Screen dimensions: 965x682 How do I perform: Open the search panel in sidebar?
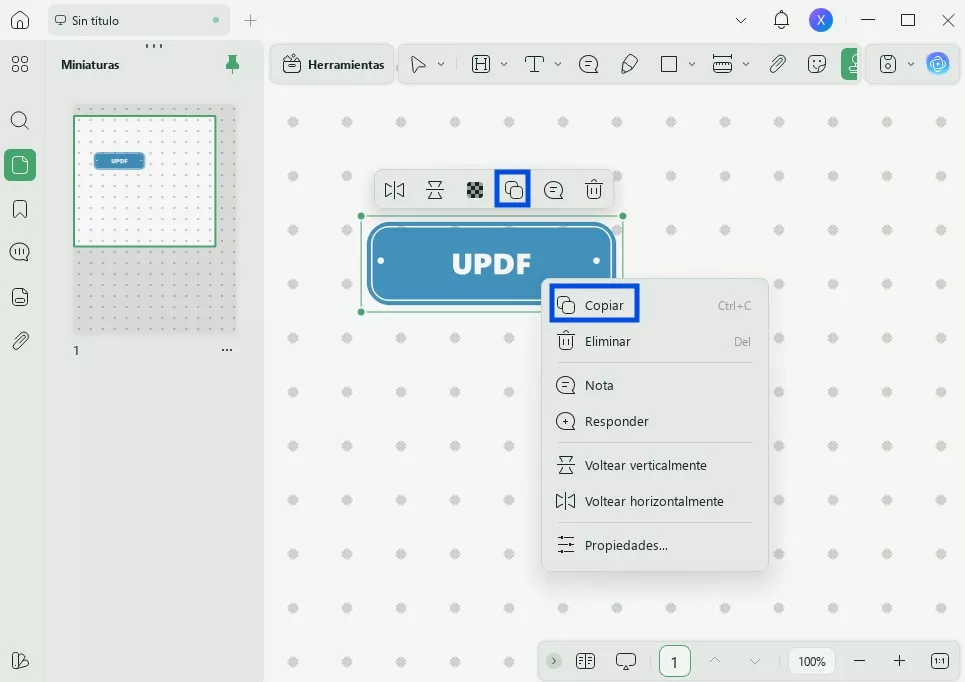[x=20, y=120]
